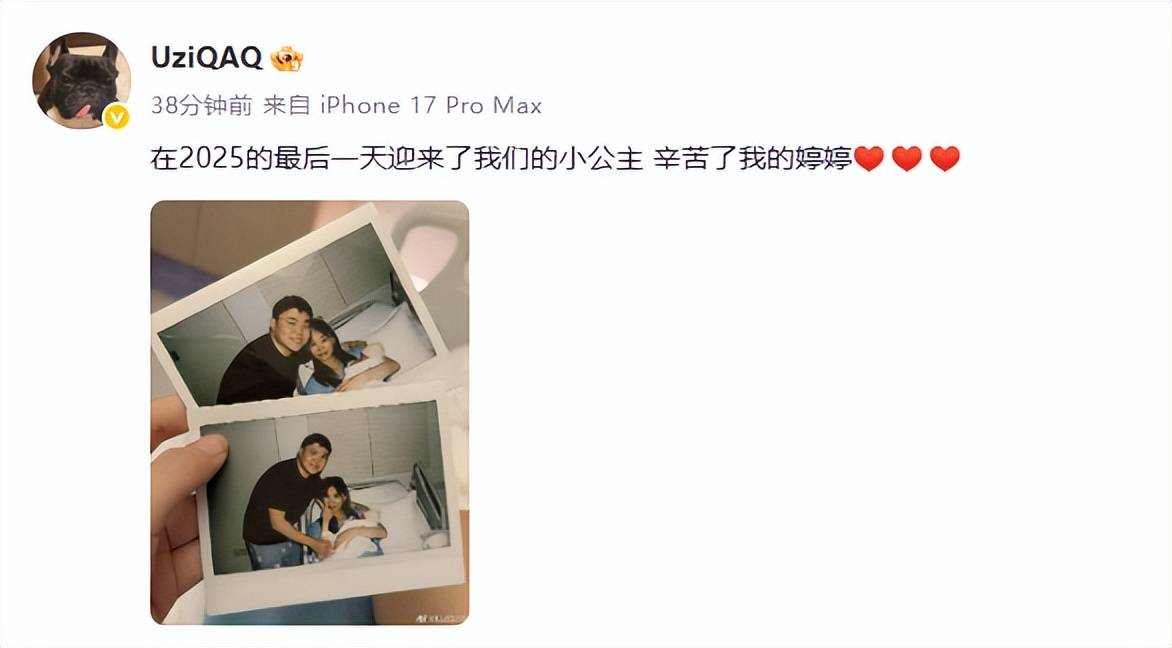Screen dimensions: 1172x648
Task: Click the last red heart emoji
Action: (945, 159)
